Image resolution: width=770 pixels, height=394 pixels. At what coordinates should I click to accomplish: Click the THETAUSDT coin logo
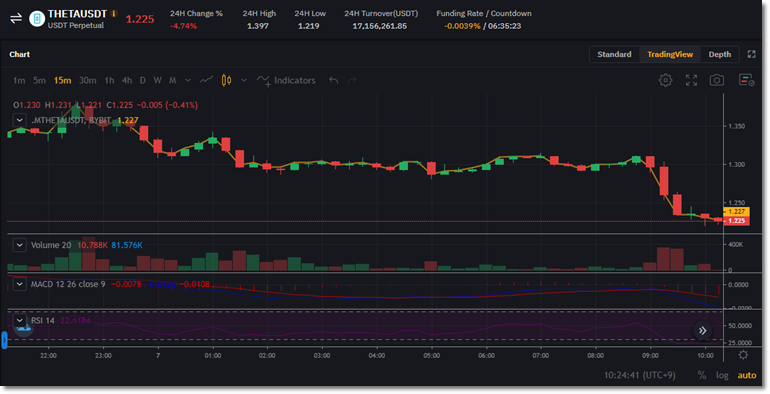click(x=37, y=19)
